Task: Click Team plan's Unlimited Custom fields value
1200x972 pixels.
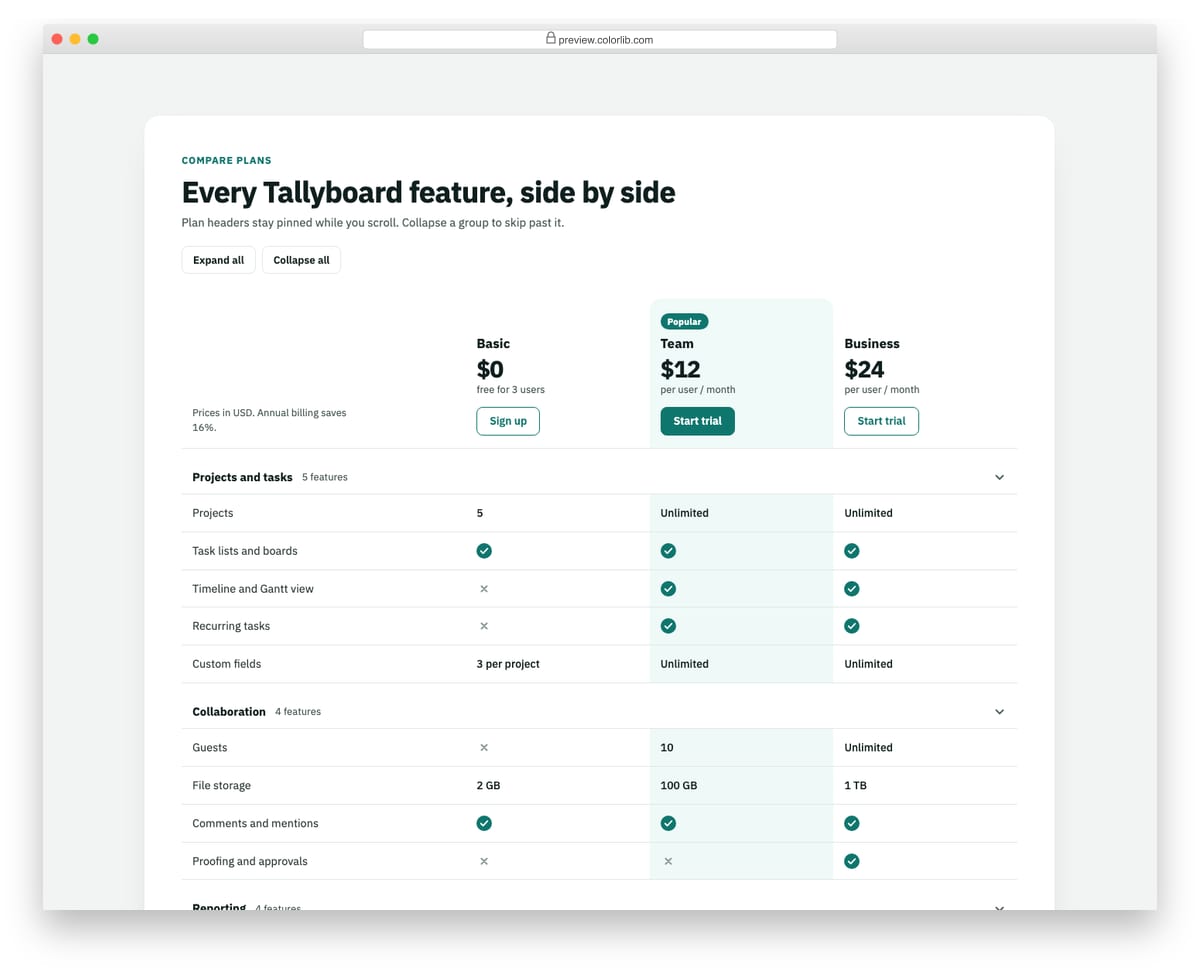Action: 685,664
